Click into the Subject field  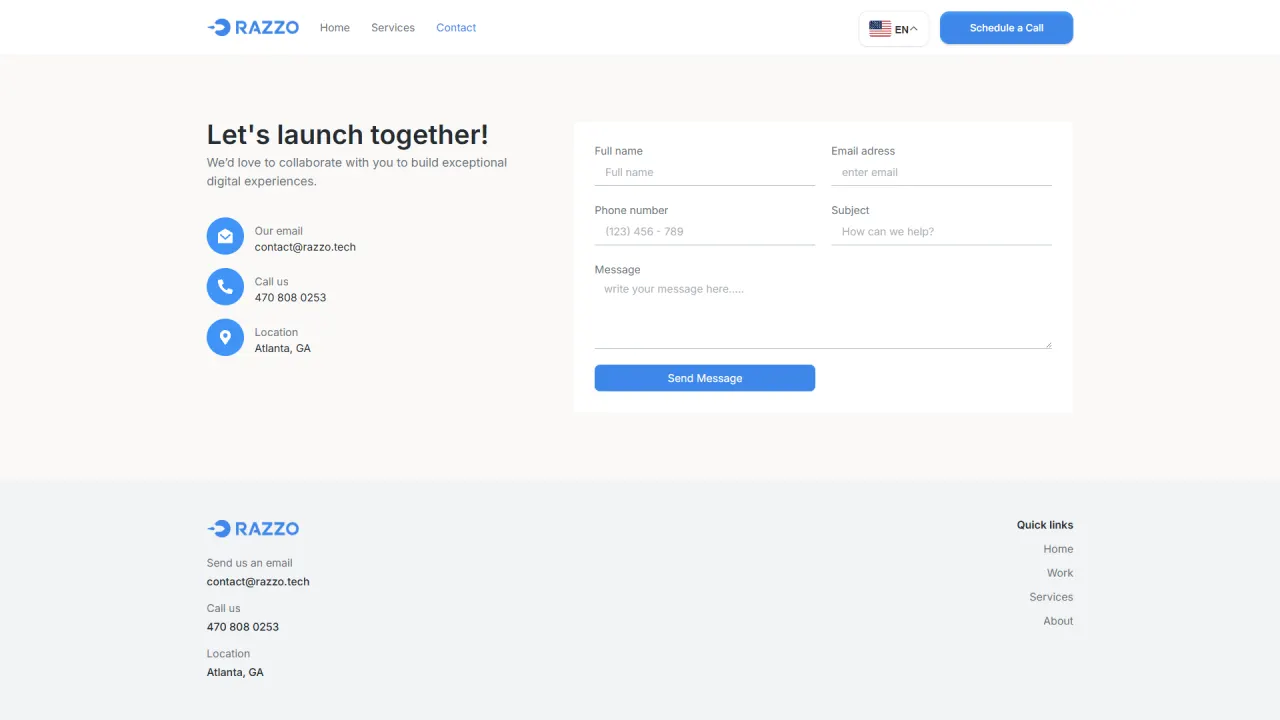pyautogui.click(x=941, y=232)
